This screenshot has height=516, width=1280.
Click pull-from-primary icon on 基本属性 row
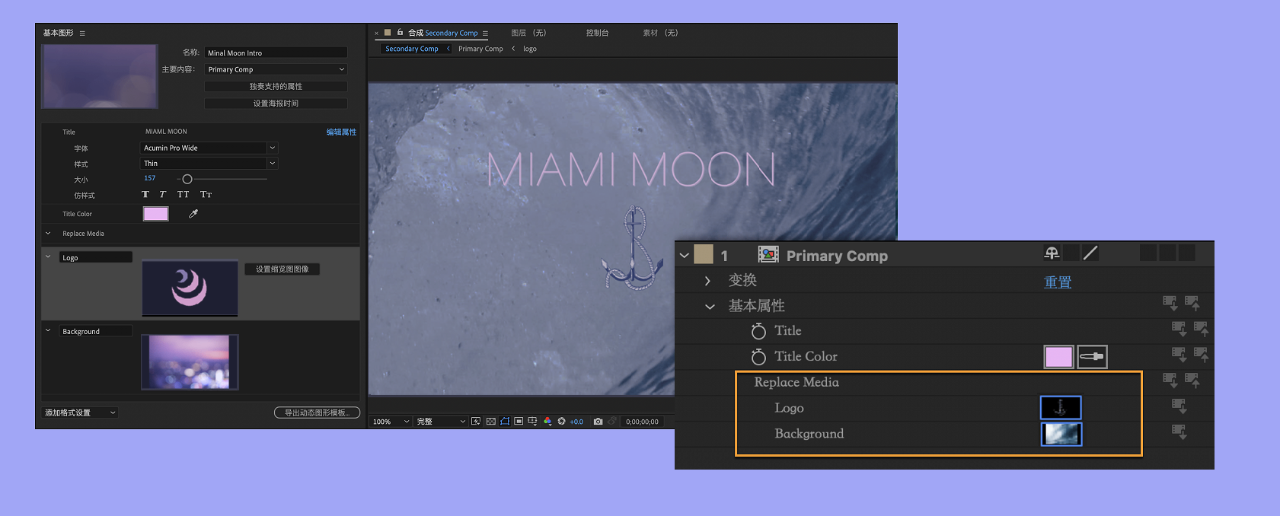click(x=1170, y=303)
